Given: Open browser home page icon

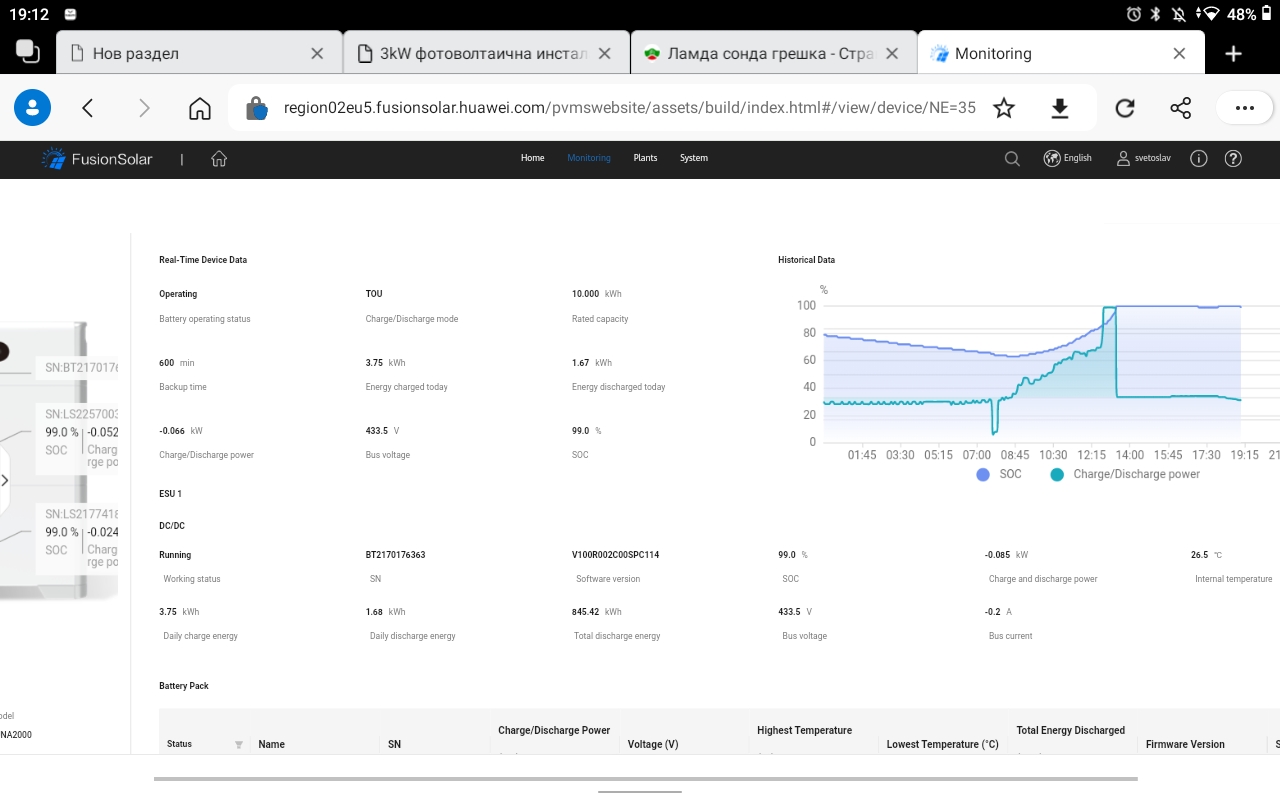Looking at the screenshot, I should pyautogui.click(x=200, y=108).
